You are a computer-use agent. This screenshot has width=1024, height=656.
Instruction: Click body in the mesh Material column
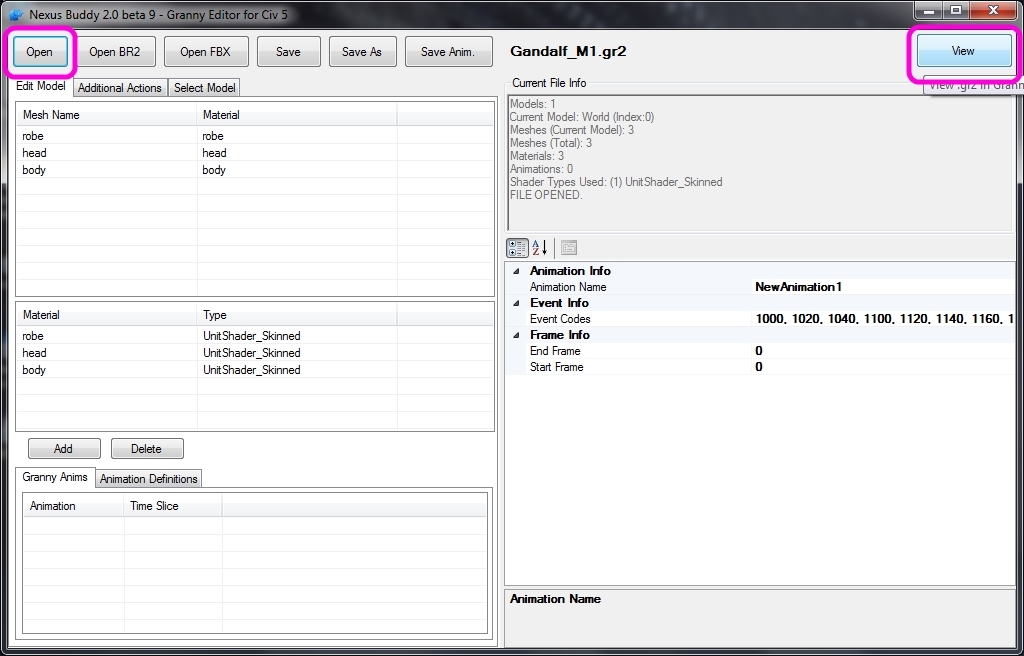214,170
